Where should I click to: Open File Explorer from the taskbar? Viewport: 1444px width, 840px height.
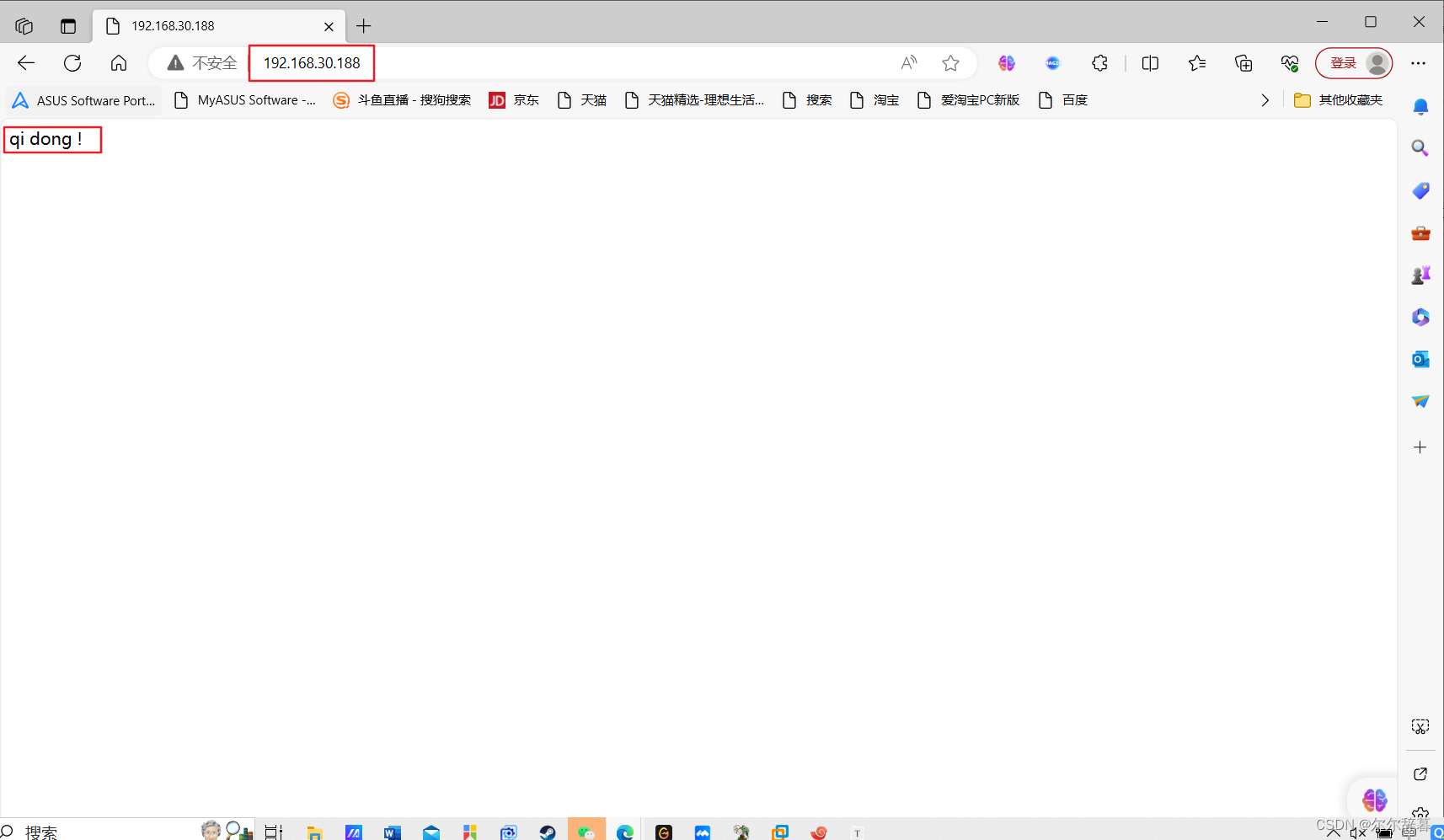pyautogui.click(x=315, y=832)
